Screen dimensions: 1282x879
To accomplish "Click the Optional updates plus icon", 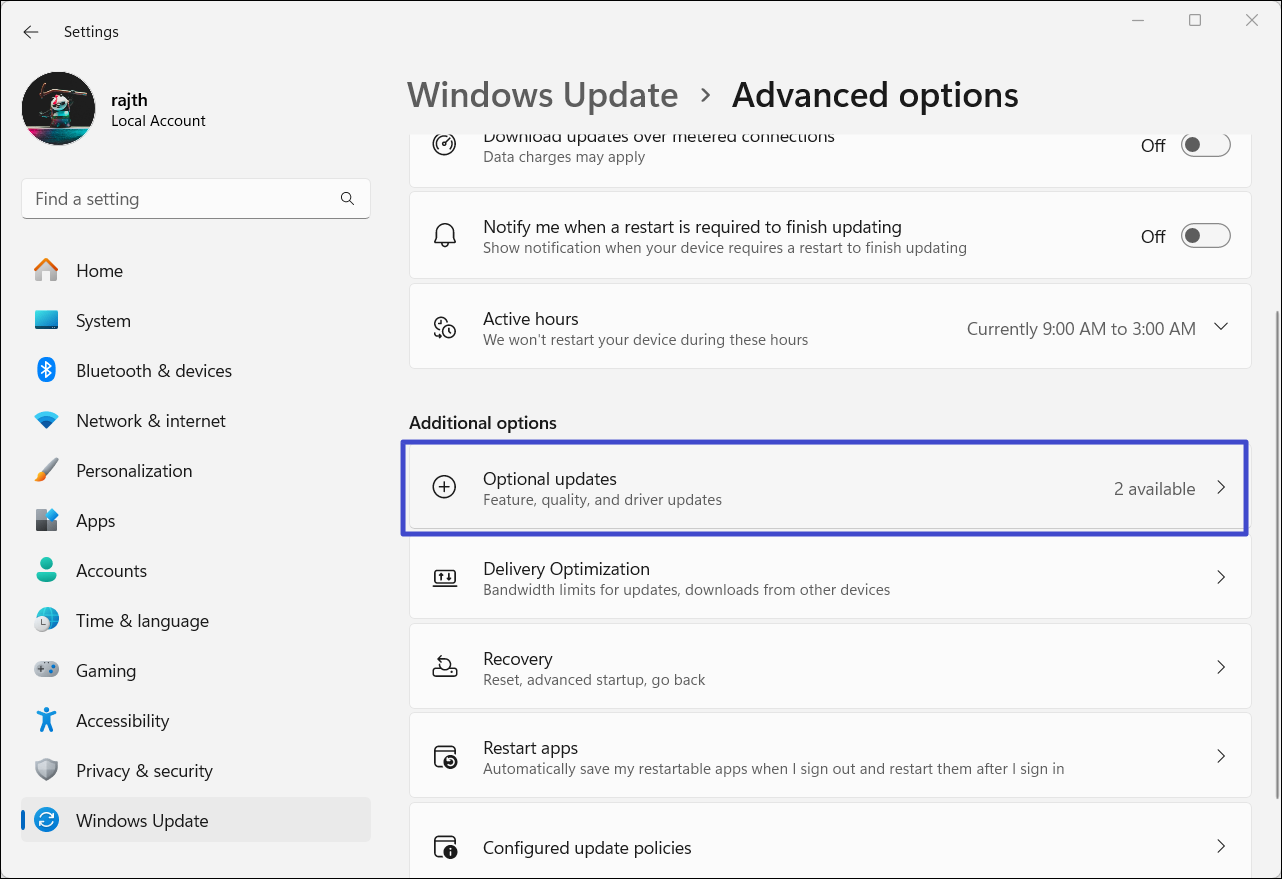I will tap(444, 488).
